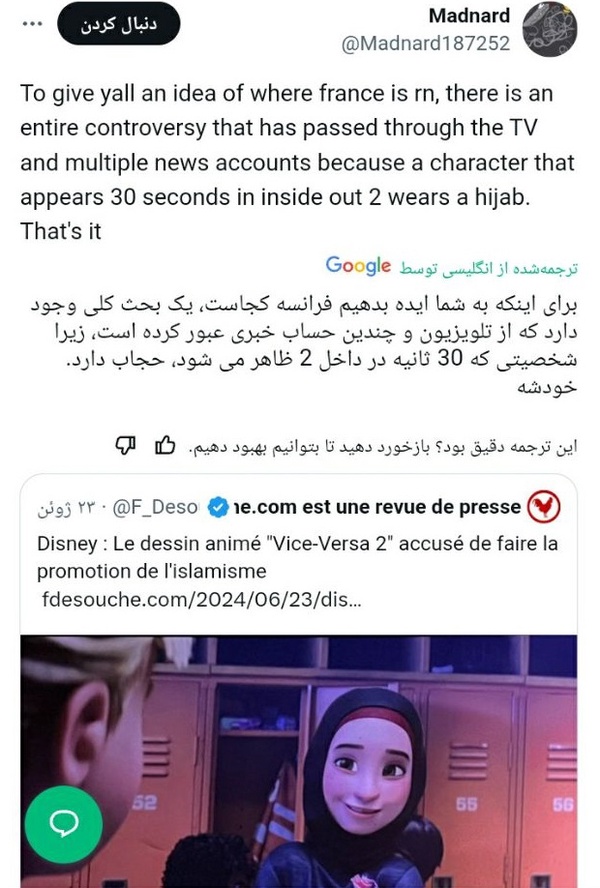Open the Inside Out 2 hijab image
Screen dimensions: 600x888
pyautogui.click(x=299, y=761)
